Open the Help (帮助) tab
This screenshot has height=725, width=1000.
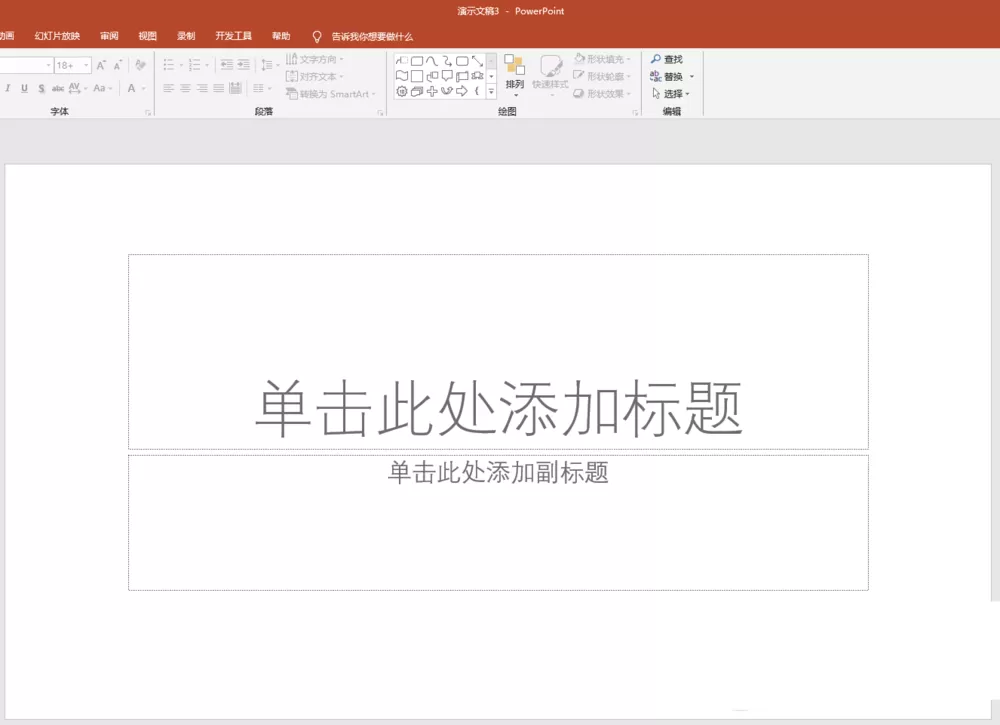point(281,36)
